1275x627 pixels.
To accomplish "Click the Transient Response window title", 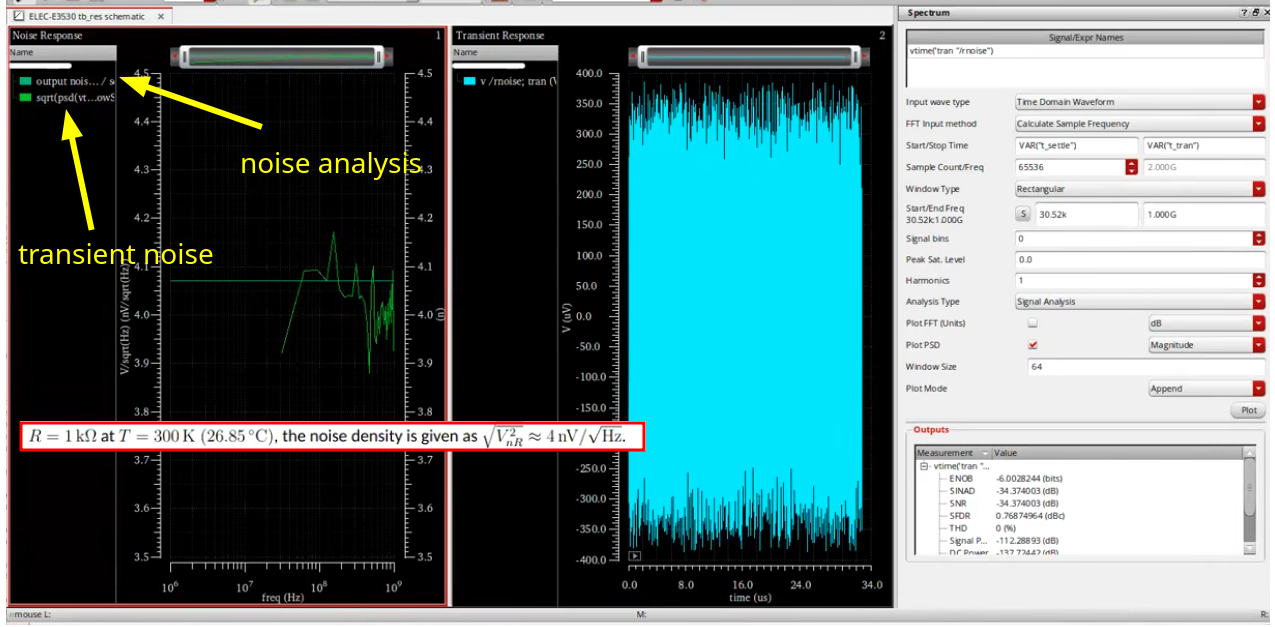I will 500,35.
